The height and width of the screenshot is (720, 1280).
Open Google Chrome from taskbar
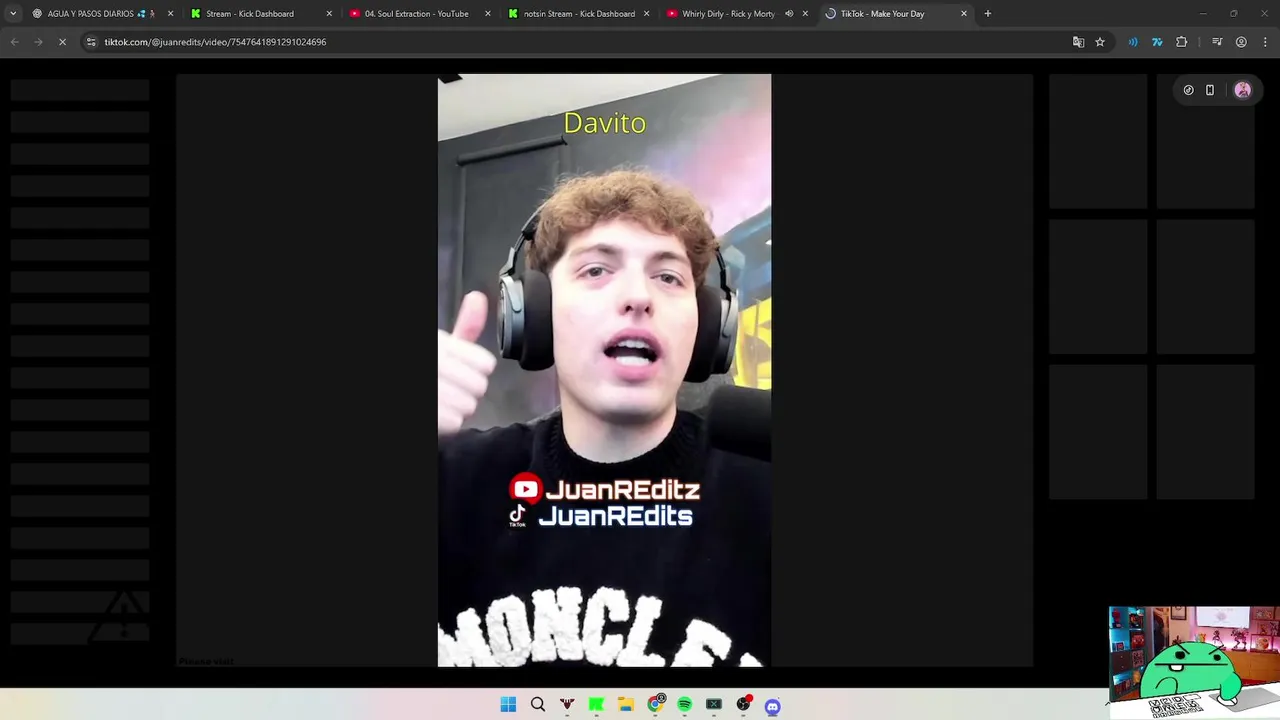tap(656, 704)
